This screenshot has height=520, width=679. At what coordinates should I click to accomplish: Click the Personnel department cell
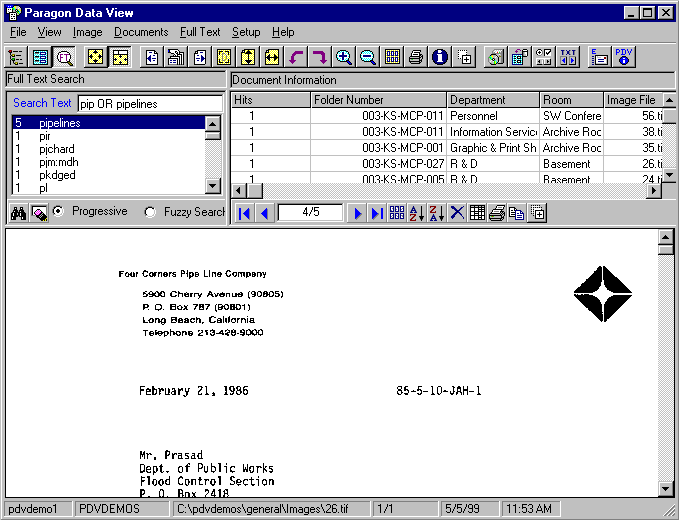[x=493, y=116]
